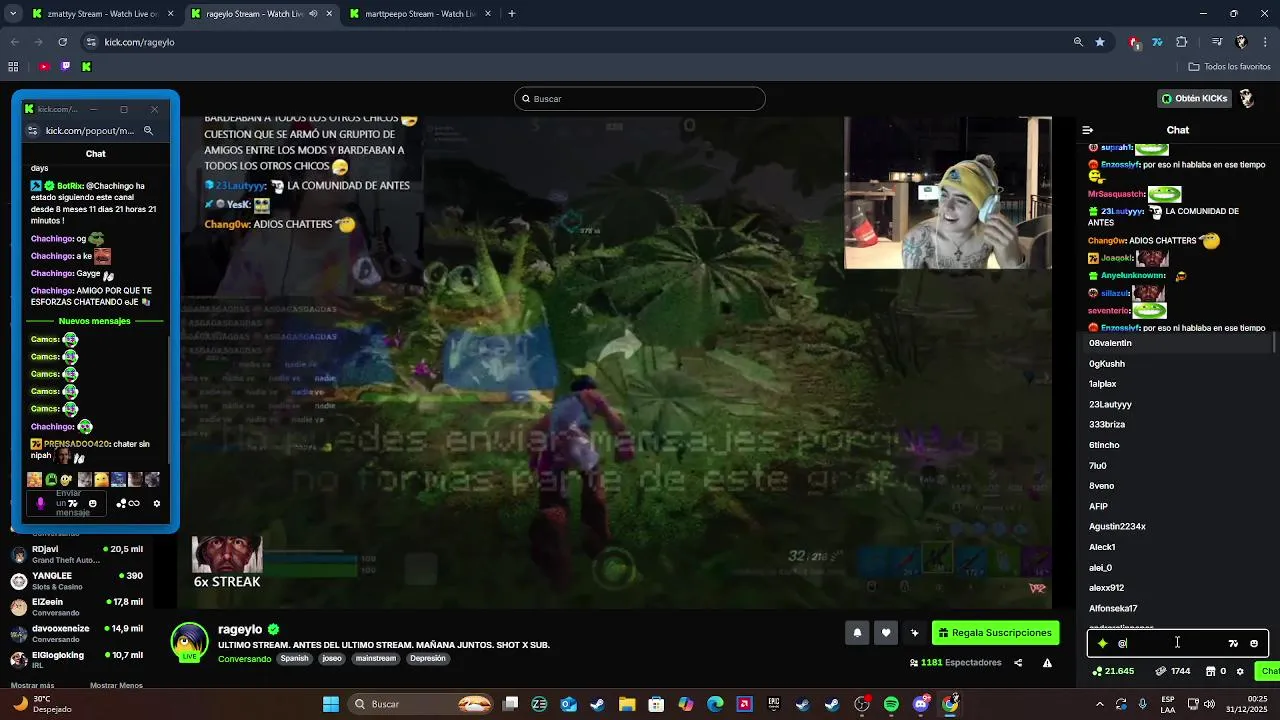
Task: Click zoom magnifier icon in address bar
Action: pyautogui.click(x=1078, y=42)
